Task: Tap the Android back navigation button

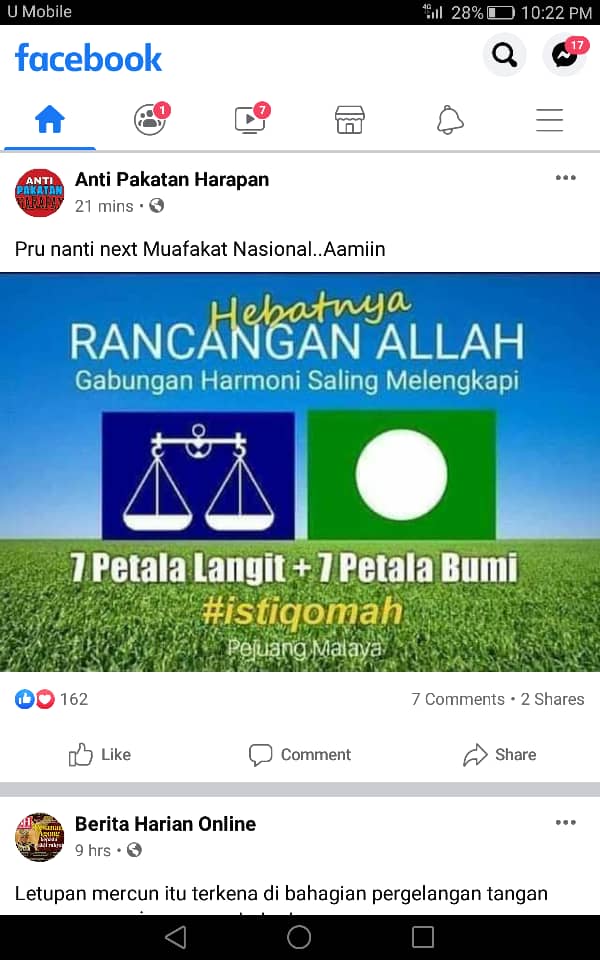Action: (176, 937)
